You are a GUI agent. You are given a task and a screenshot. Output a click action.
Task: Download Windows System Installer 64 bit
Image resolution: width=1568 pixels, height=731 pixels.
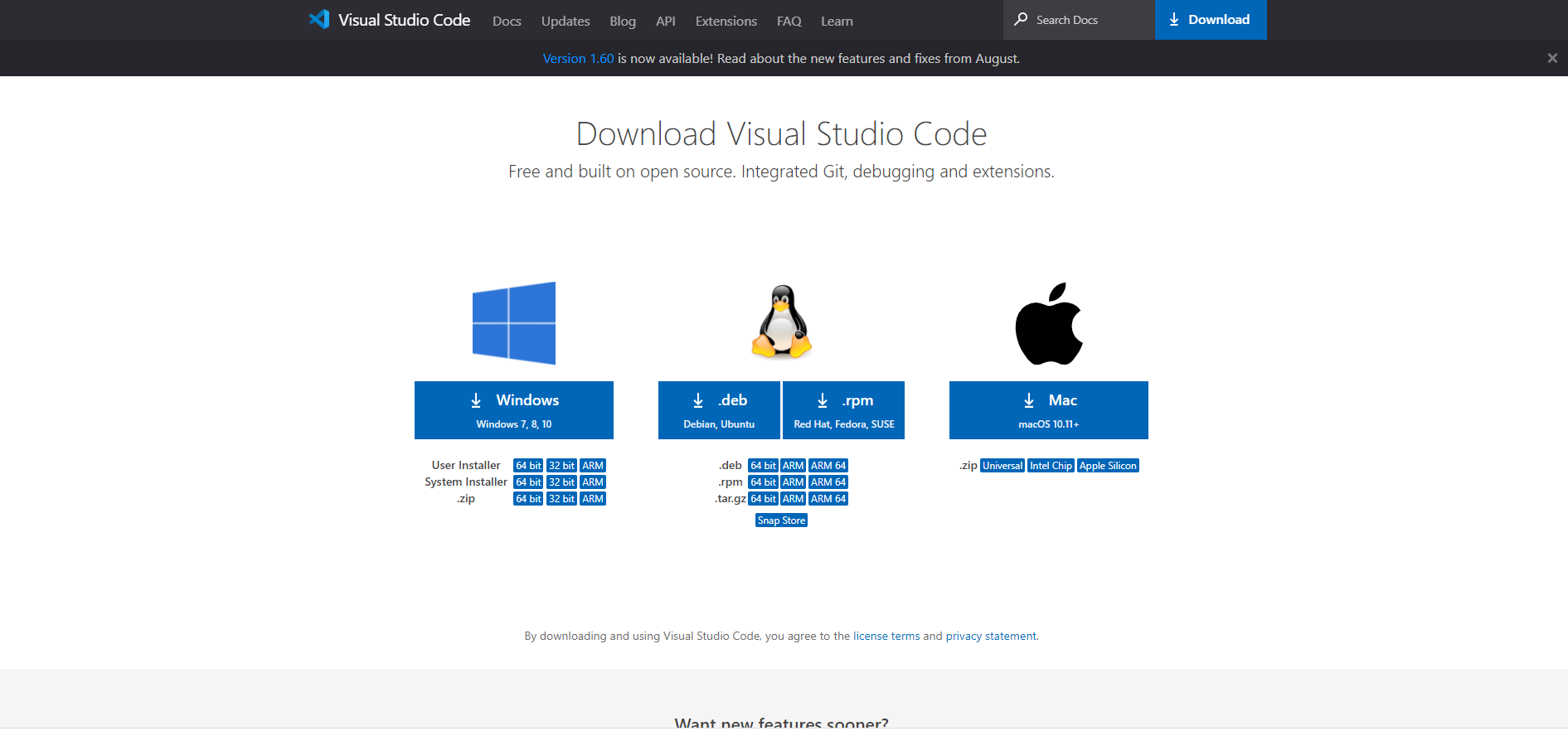tap(528, 482)
